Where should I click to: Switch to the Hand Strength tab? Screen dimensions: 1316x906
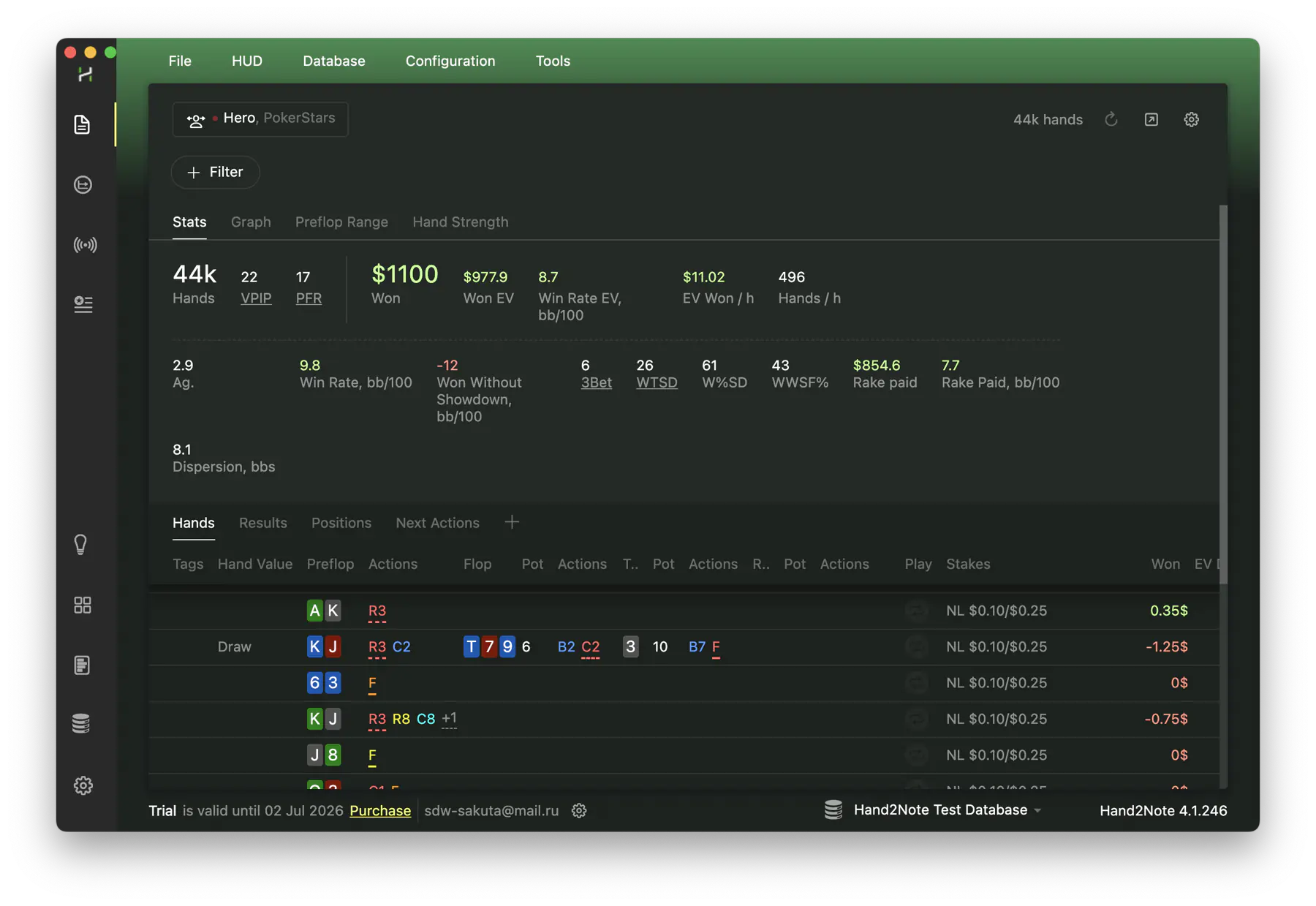(x=461, y=222)
